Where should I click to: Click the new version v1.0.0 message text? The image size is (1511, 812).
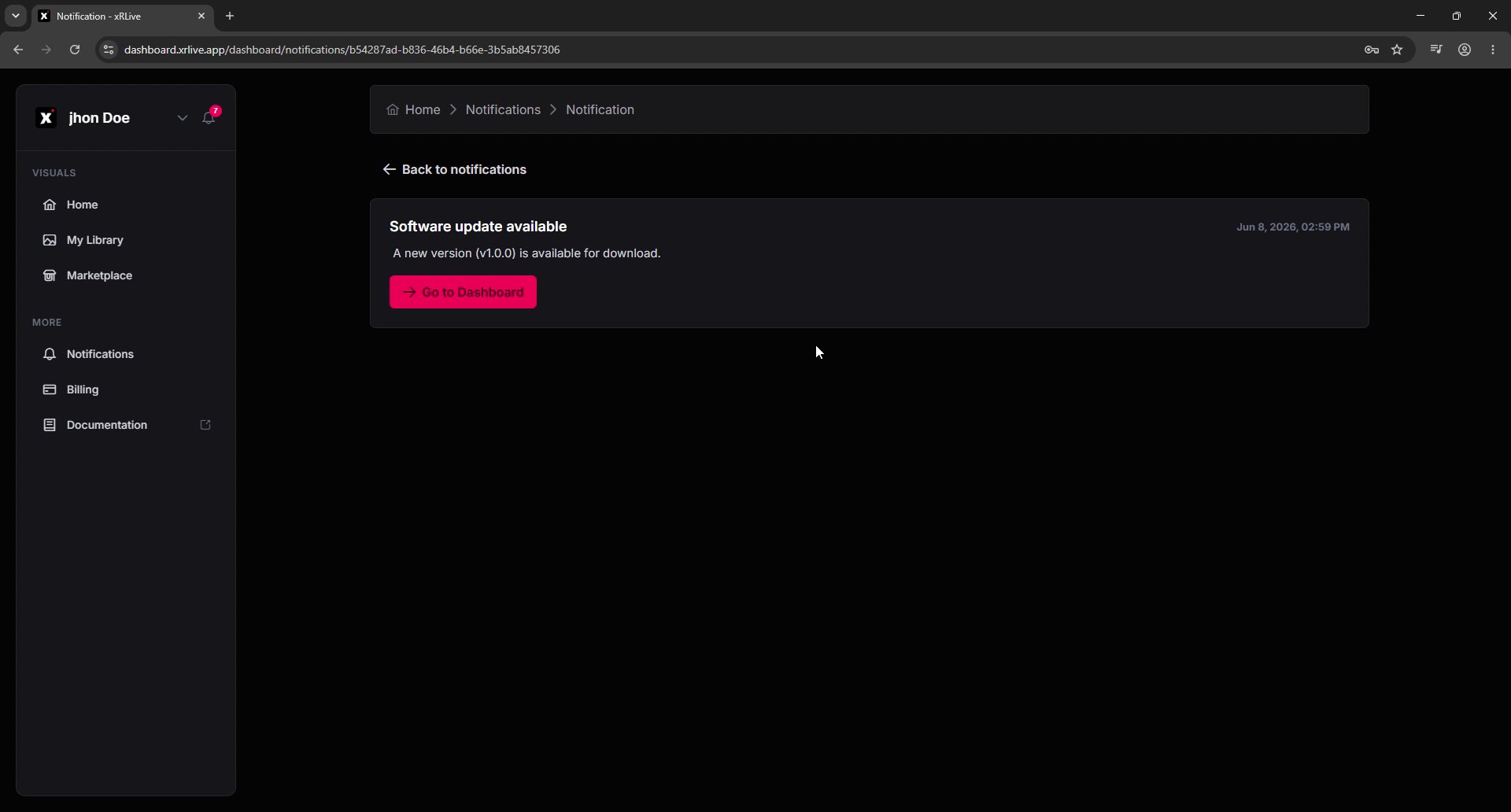click(x=526, y=253)
